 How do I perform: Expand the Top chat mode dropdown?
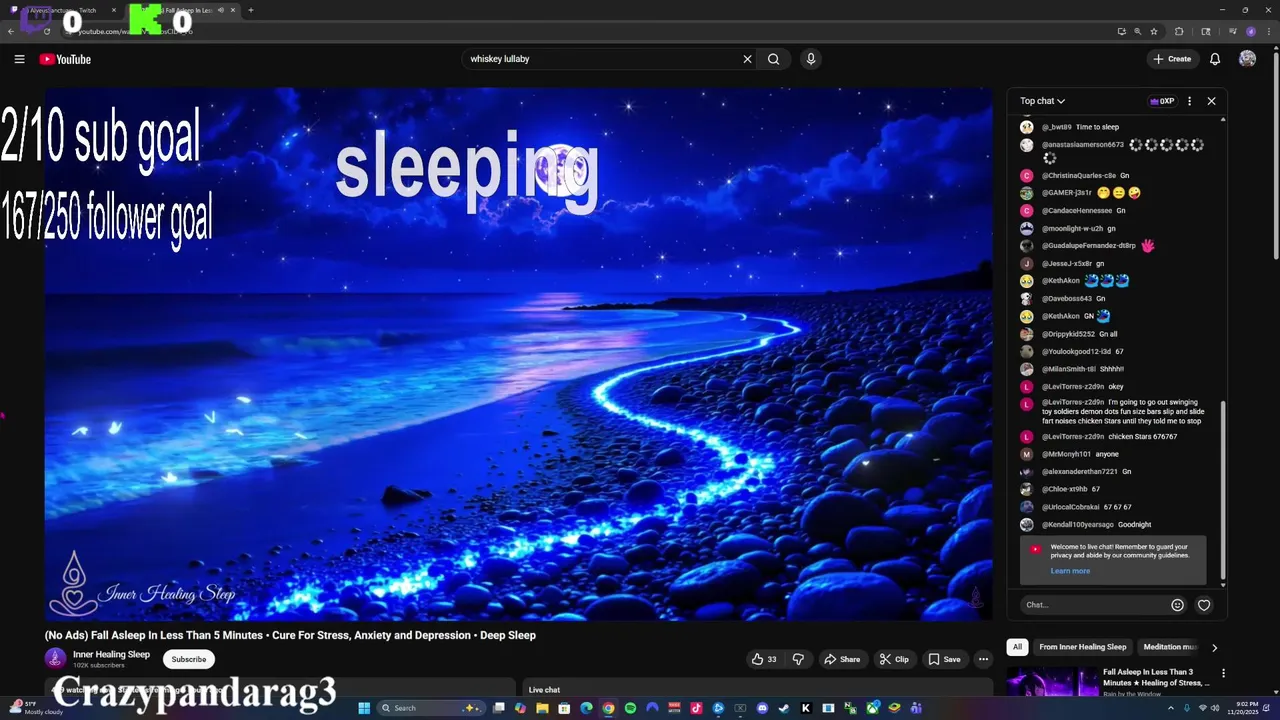tap(1042, 101)
